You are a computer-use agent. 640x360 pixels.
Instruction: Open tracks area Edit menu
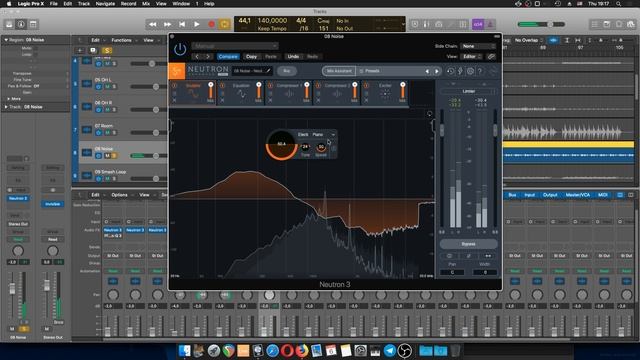(x=97, y=40)
